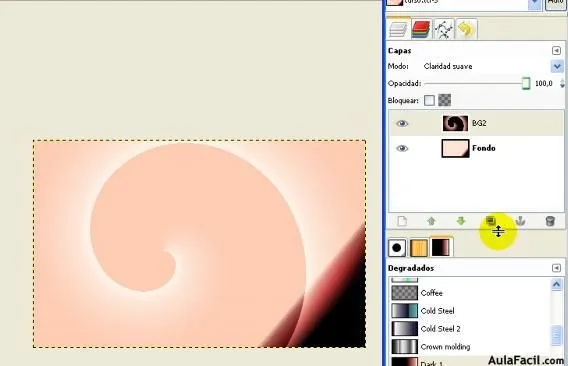Click the Opacidad value stepper

click(x=562, y=83)
